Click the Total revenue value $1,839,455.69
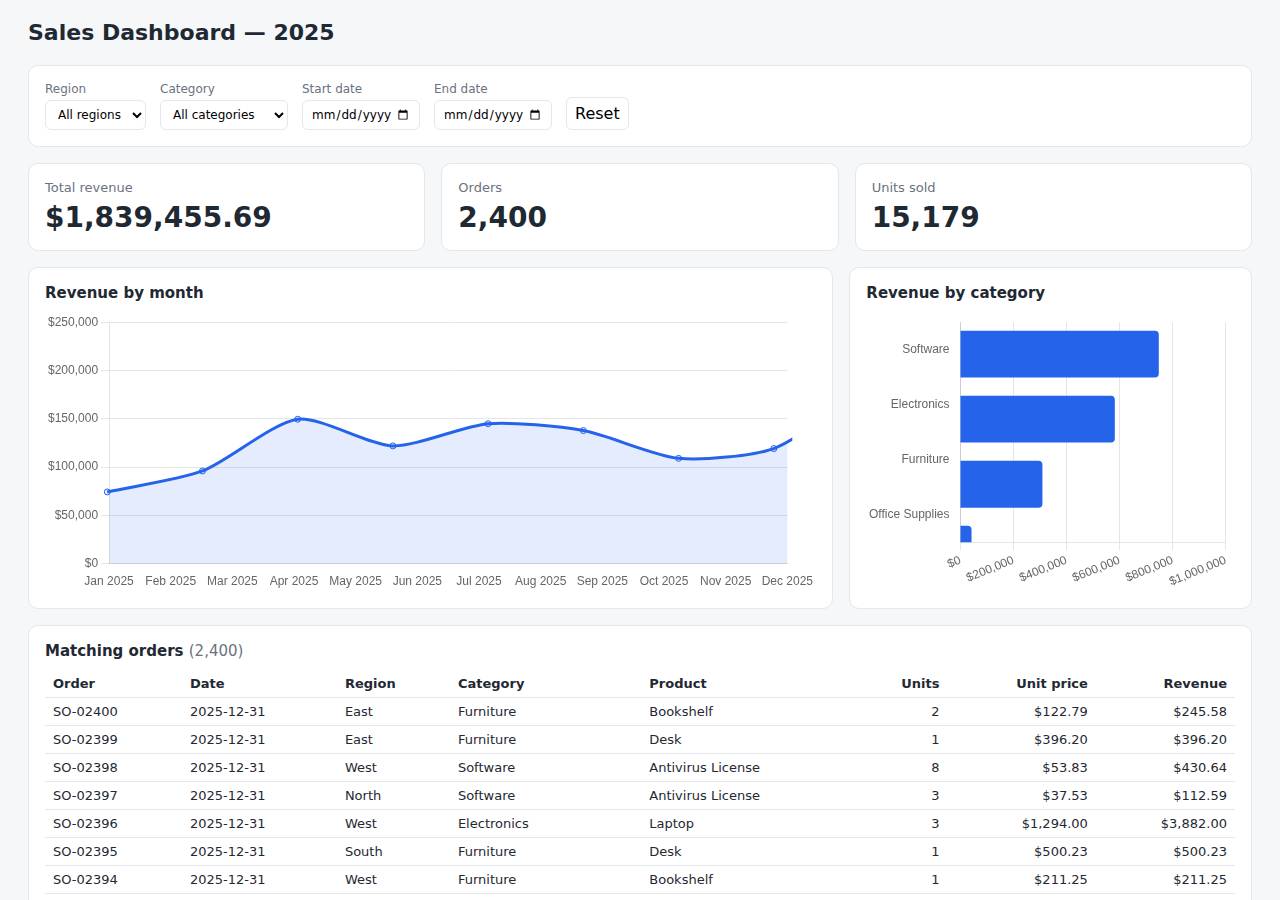This screenshot has height=900, width=1280. point(158,217)
